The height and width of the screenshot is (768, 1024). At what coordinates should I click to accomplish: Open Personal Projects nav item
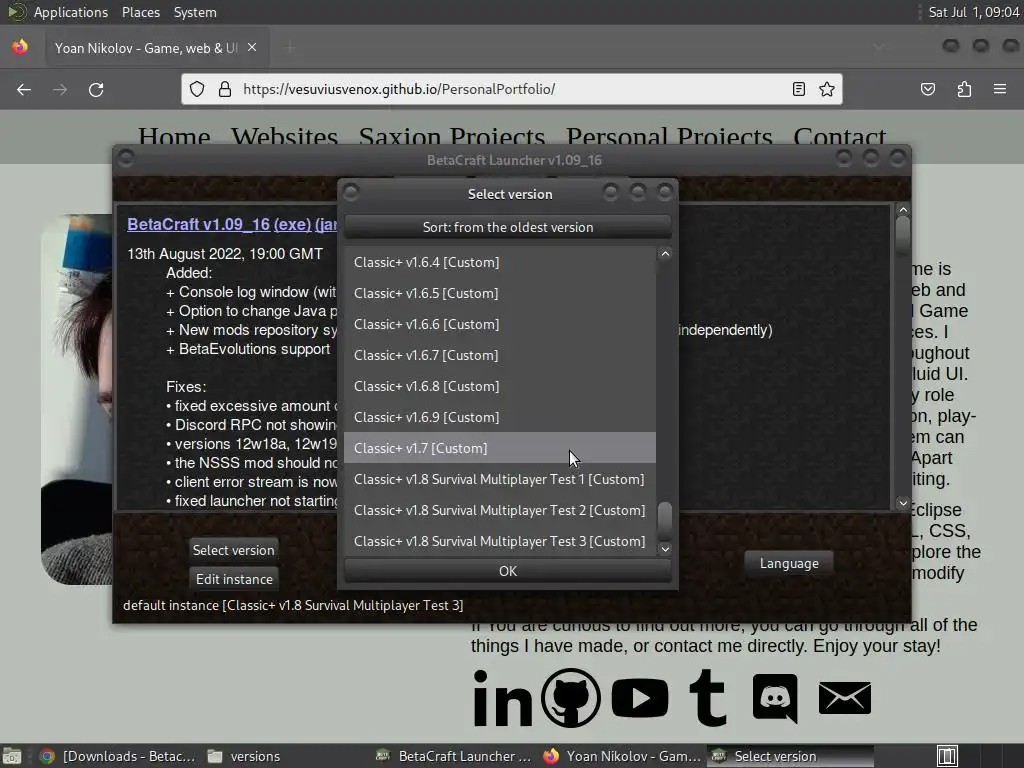click(x=669, y=137)
